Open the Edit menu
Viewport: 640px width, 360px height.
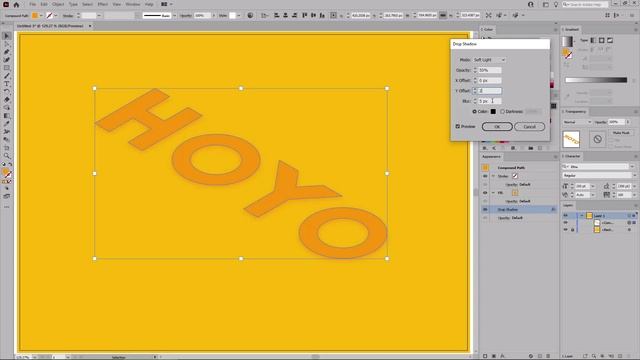[x=44, y=4]
